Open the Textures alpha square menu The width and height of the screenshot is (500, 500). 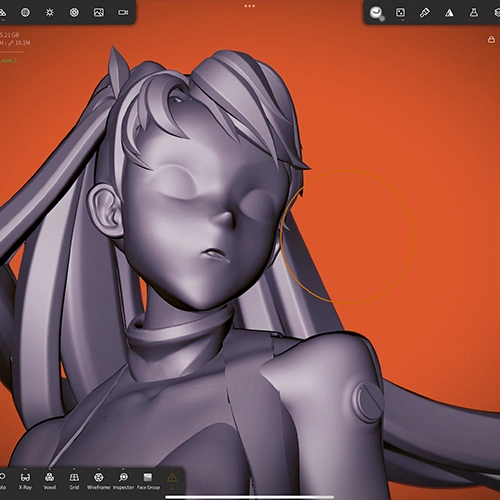pos(400,13)
